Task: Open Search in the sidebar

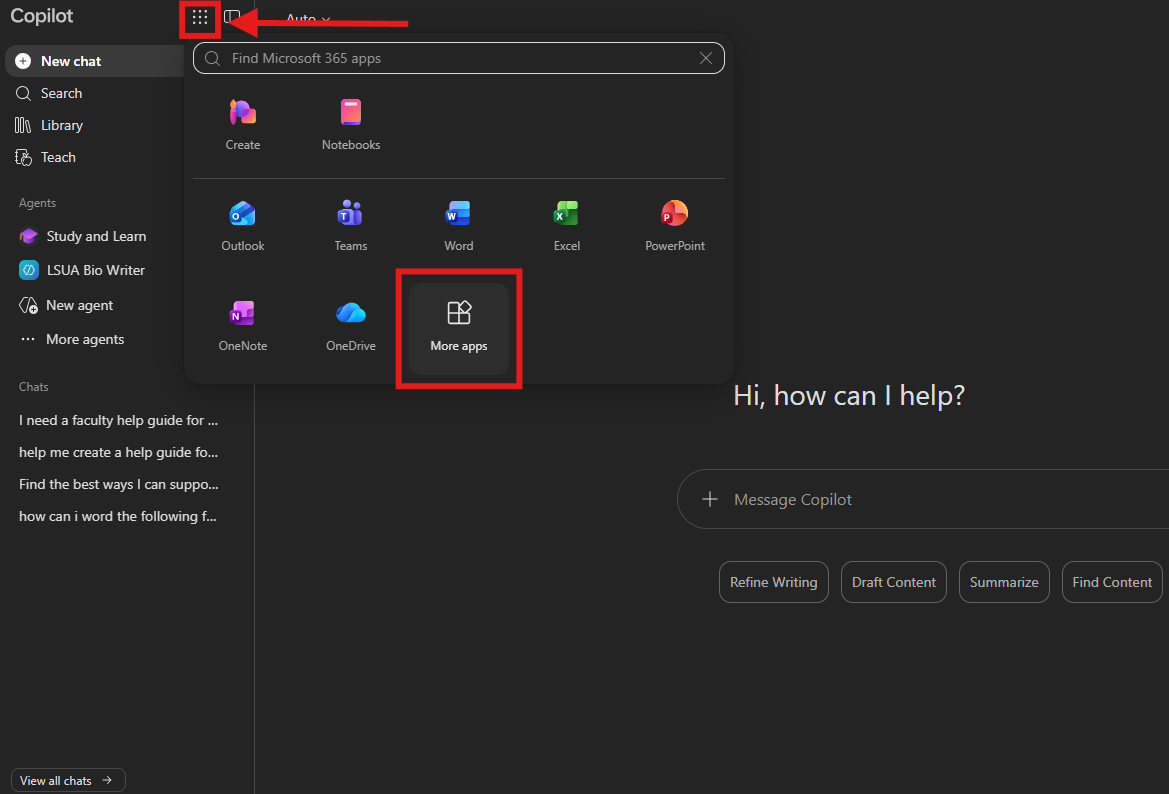Action: [61, 93]
